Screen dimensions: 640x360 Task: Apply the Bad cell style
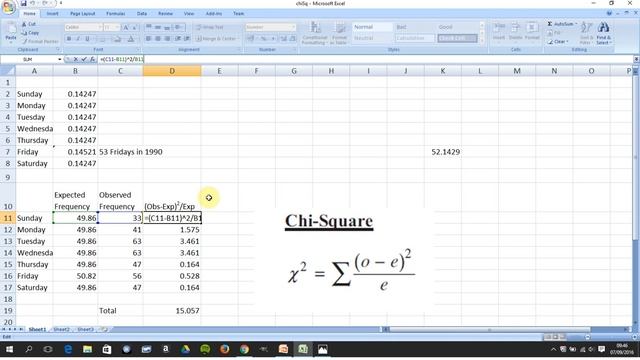coord(414,27)
